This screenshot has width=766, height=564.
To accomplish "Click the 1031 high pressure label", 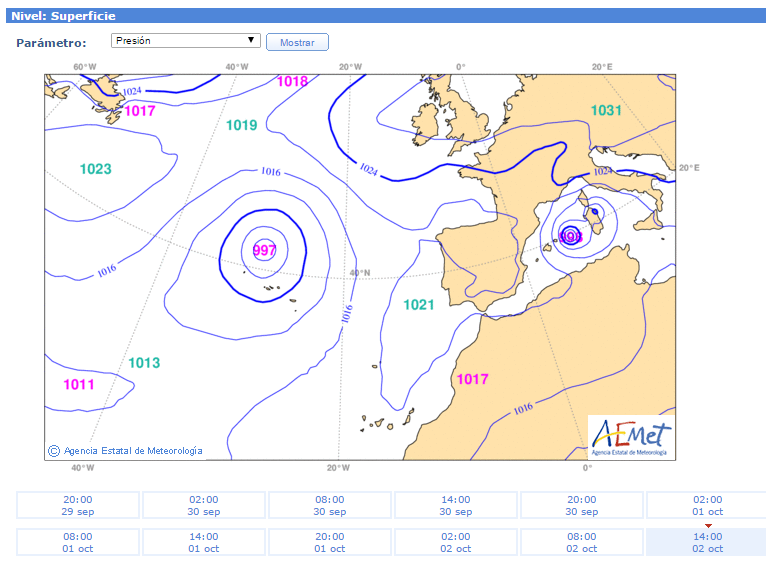I will [606, 110].
